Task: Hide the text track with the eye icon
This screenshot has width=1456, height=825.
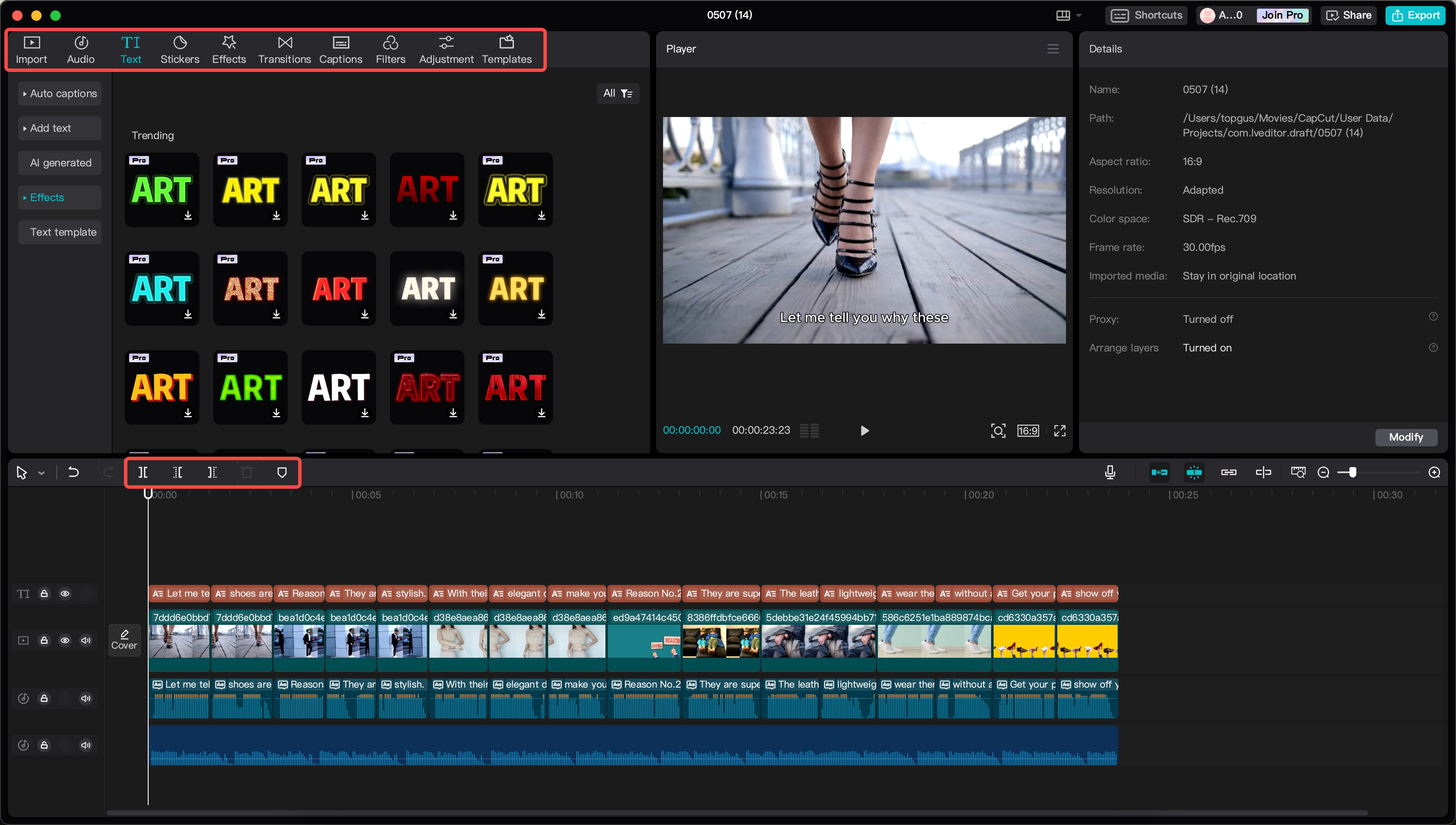Action: pos(65,593)
